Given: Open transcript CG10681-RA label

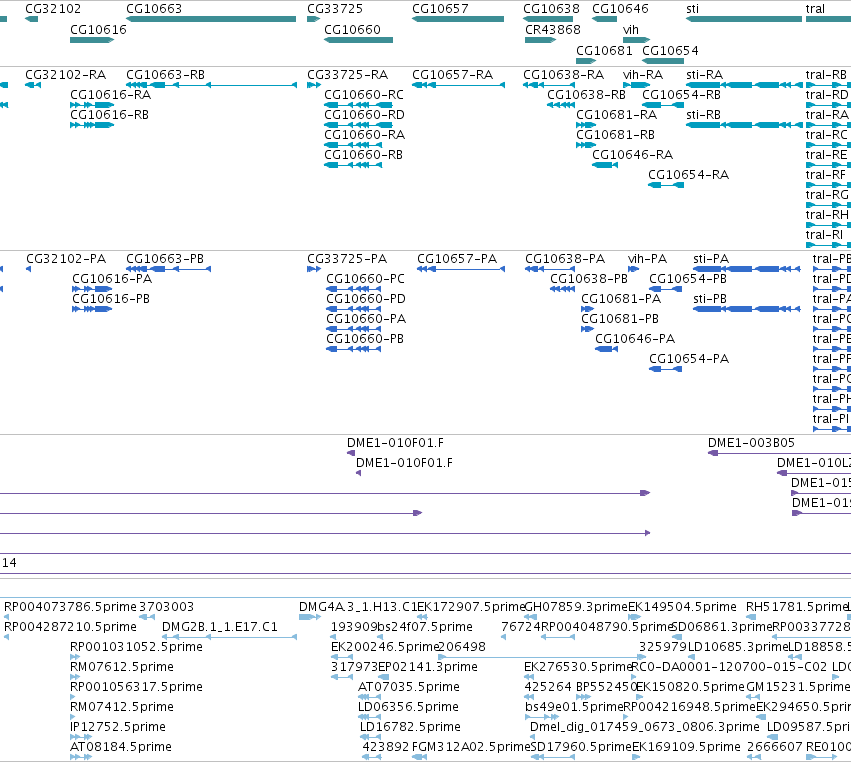Looking at the screenshot, I should 617,115.
